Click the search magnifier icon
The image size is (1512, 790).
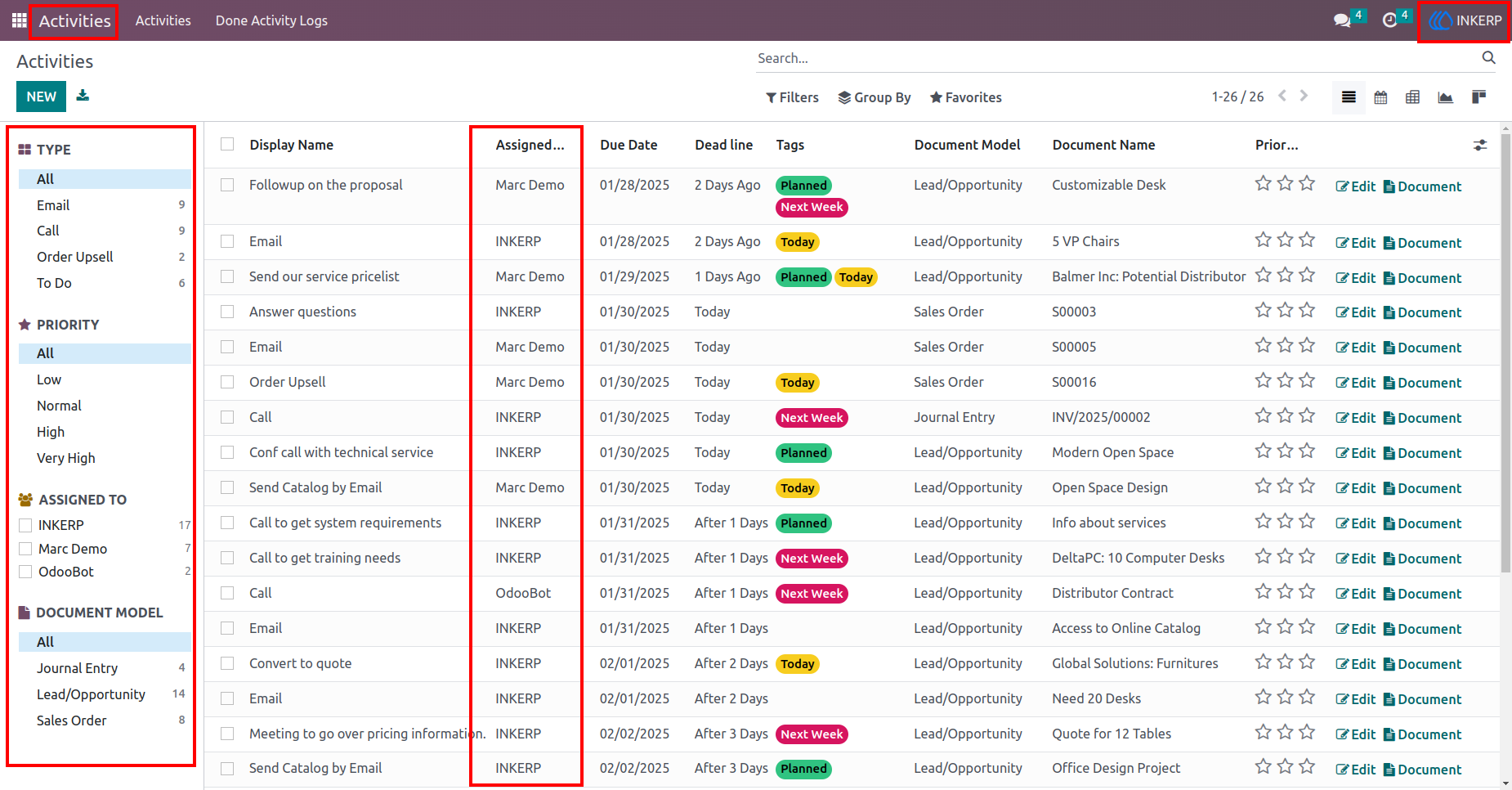[1488, 58]
